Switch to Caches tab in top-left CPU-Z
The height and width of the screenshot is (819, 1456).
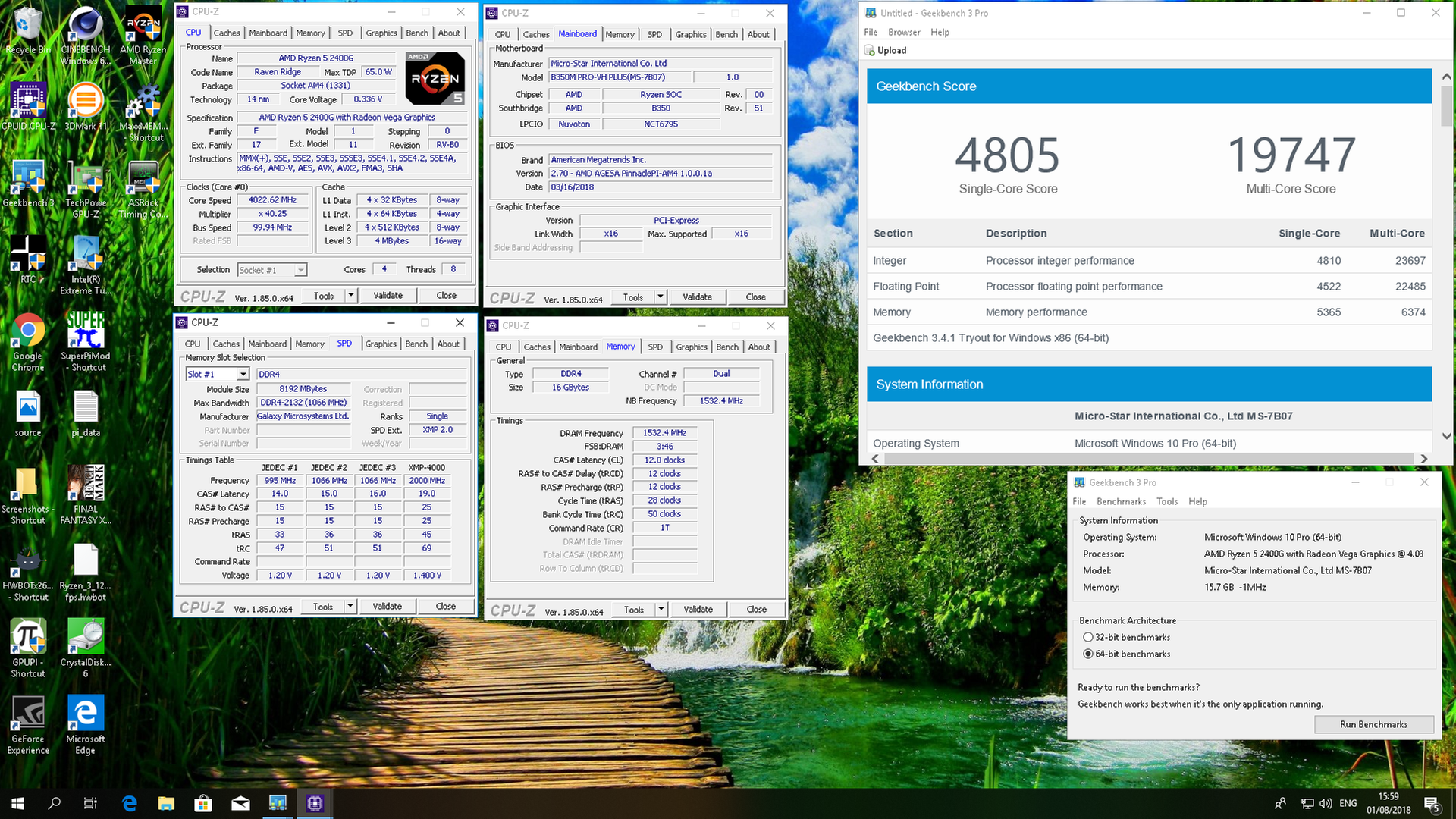click(x=227, y=33)
